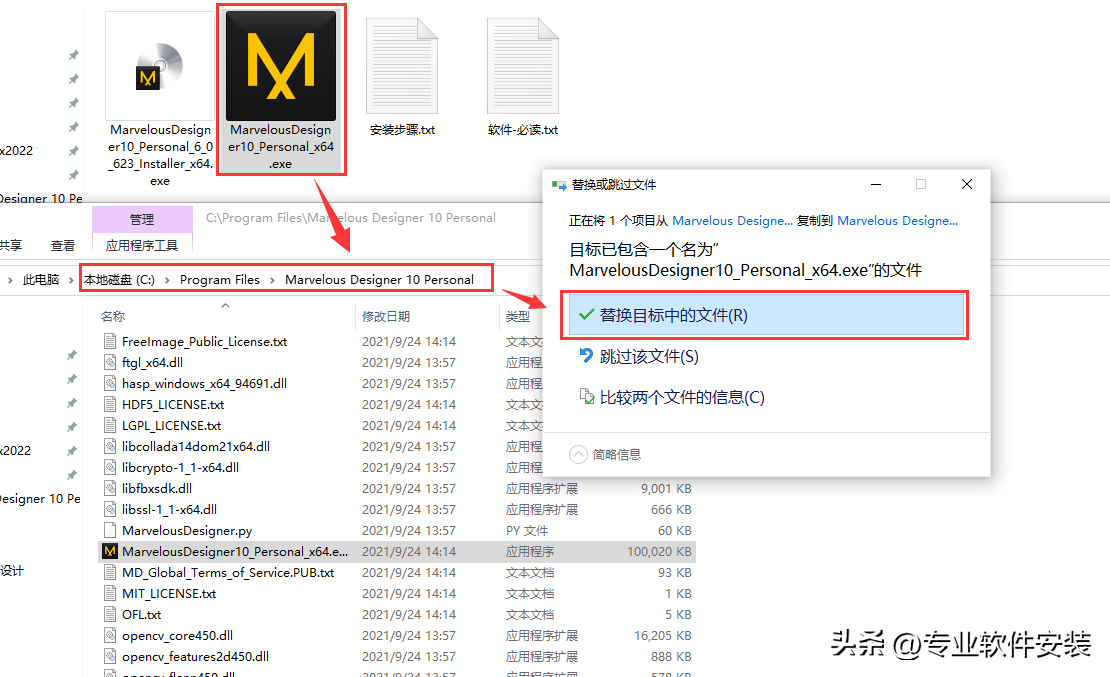
Task: Click the 9,001 KB size cell
Action: pos(666,489)
